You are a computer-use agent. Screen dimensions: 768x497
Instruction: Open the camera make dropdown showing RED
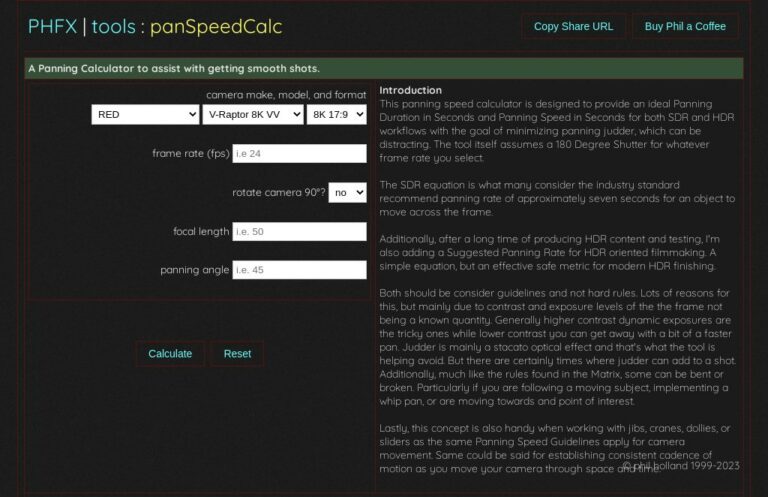145,115
